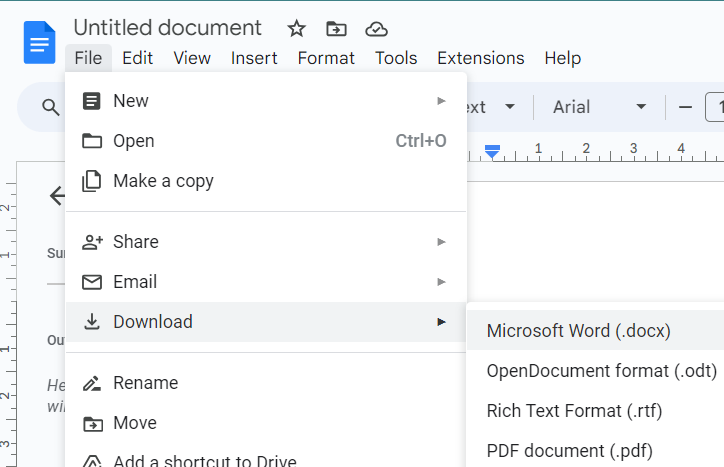Click the Untitled document title field
Image resolution: width=724 pixels, height=467 pixels.
tap(167, 28)
